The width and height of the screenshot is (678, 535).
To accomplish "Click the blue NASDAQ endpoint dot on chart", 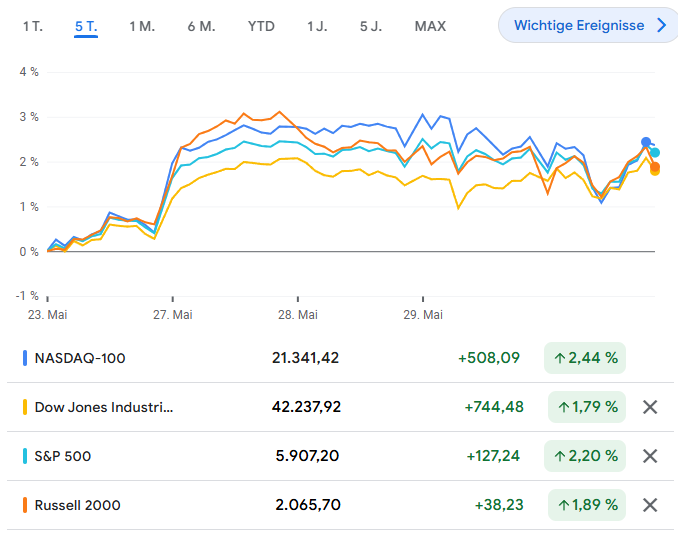I will pos(646,142).
